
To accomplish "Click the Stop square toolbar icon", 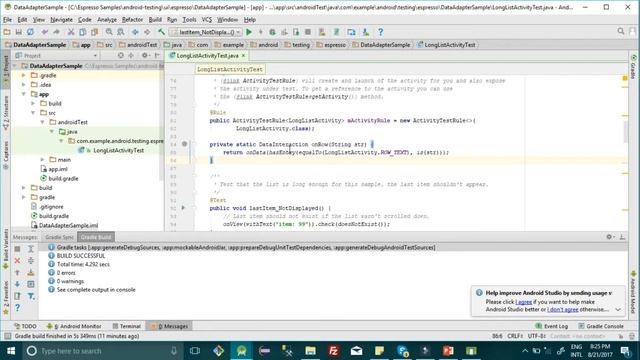I will tap(308, 32).
